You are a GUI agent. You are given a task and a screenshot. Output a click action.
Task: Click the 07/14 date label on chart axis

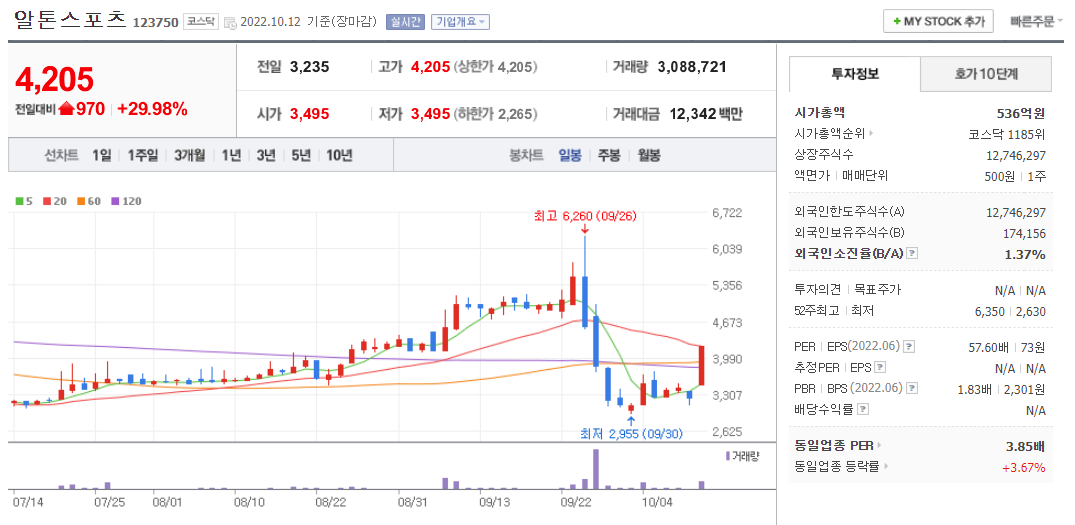tap(27, 502)
